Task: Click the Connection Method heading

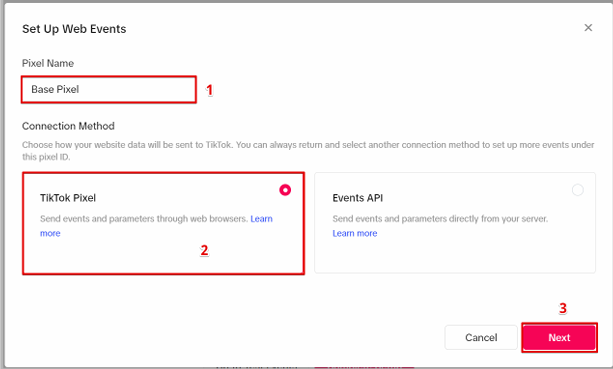Action: pos(68,126)
